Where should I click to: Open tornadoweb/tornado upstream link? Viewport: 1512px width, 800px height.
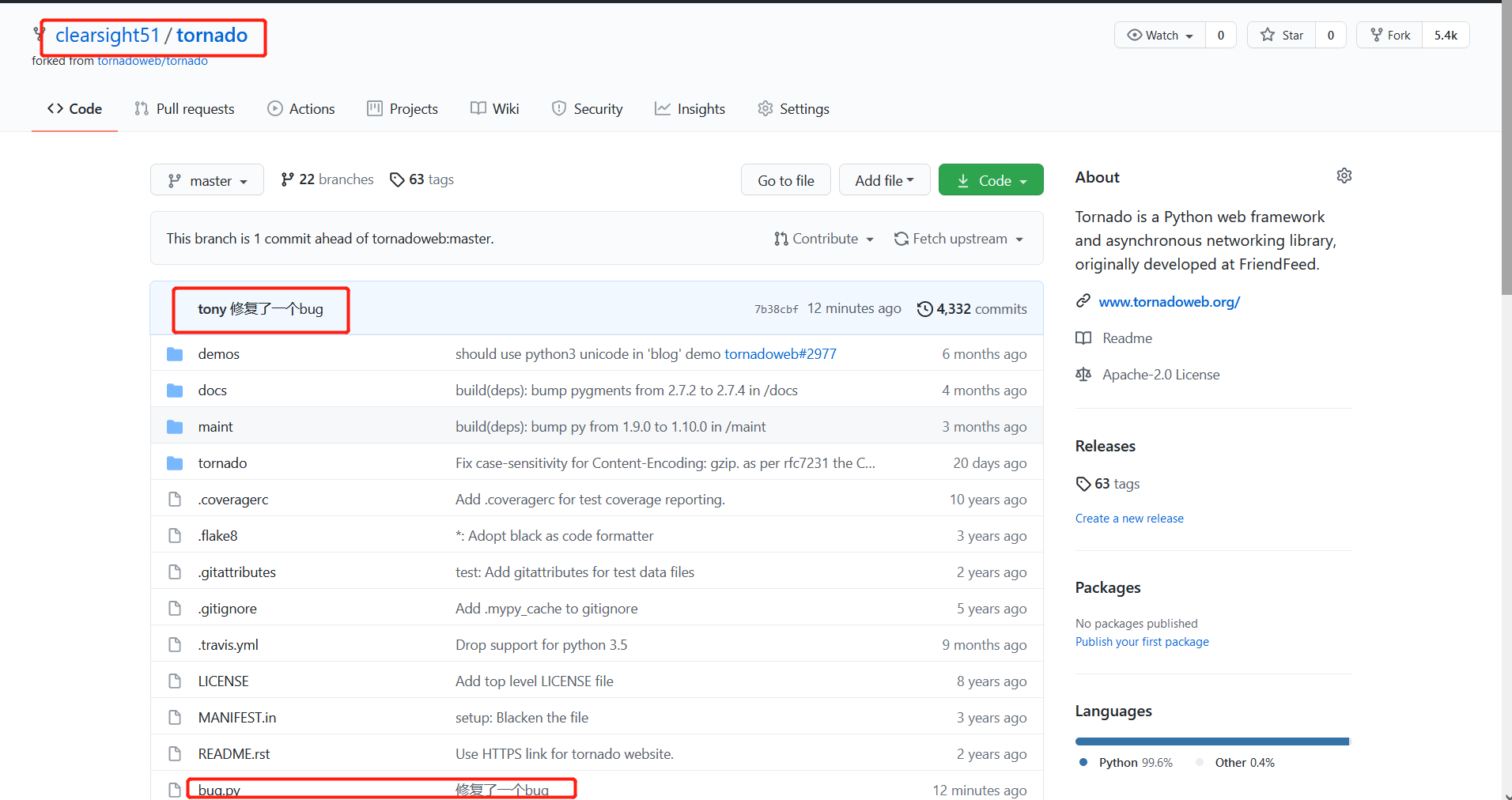pos(153,61)
